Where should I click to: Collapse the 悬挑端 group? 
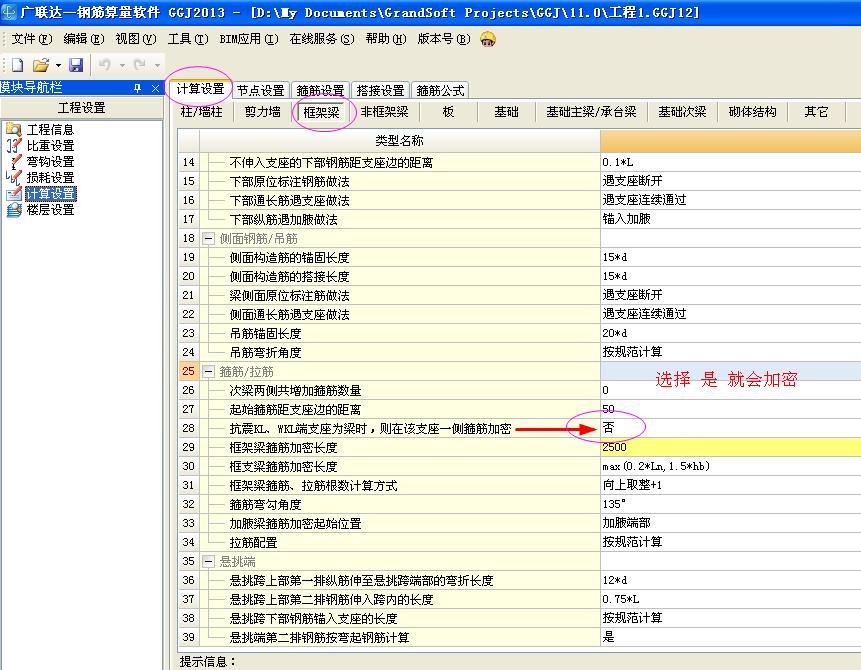tap(208, 561)
